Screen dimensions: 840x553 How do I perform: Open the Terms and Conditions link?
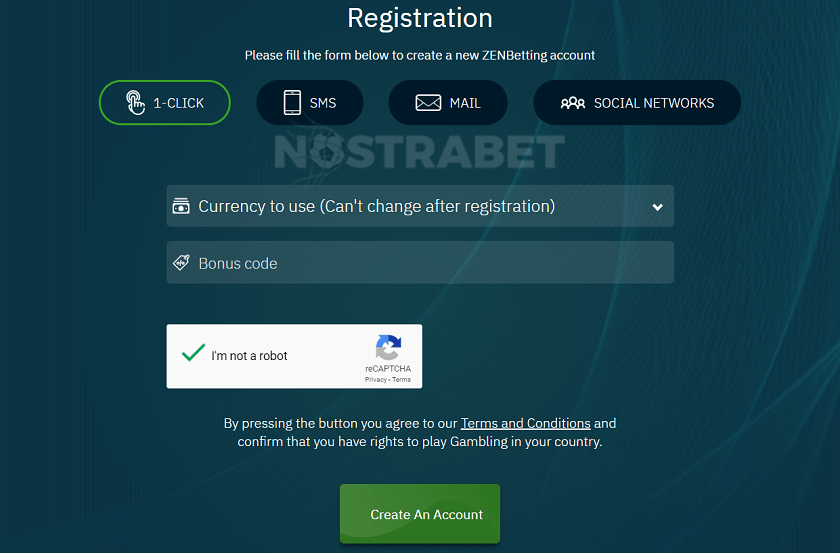pyautogui.click(x=525, y=423)
